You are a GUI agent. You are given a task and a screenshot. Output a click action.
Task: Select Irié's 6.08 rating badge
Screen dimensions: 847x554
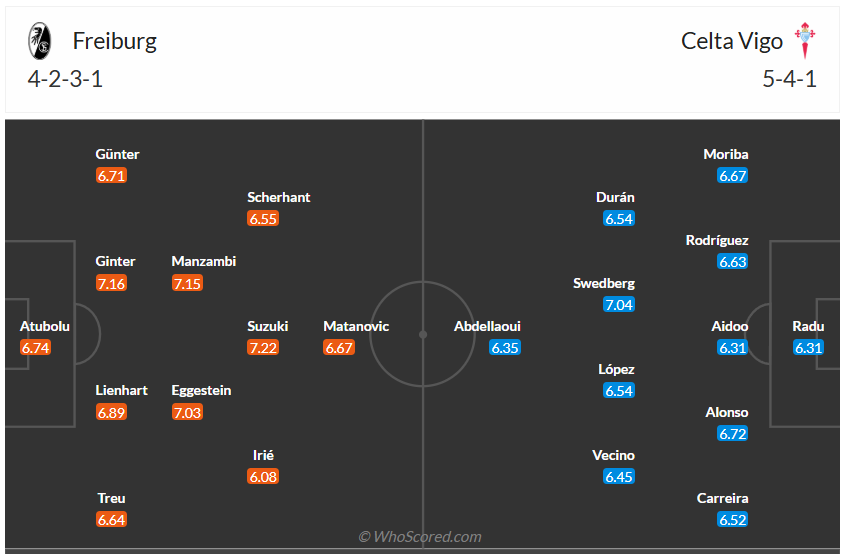coord(263,477)
